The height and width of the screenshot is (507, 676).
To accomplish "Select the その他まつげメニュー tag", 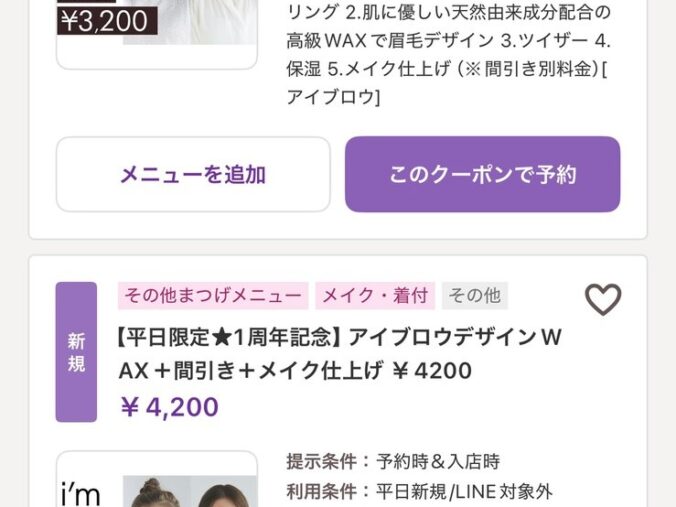I will [x=213, y=296].
